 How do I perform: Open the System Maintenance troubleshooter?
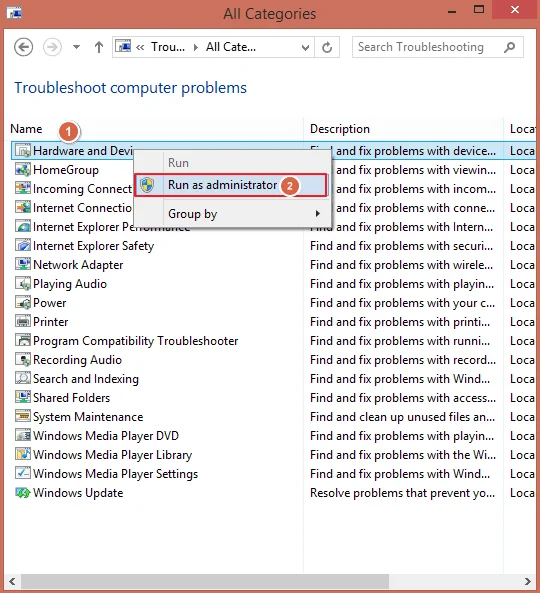[x=88, y=417]
